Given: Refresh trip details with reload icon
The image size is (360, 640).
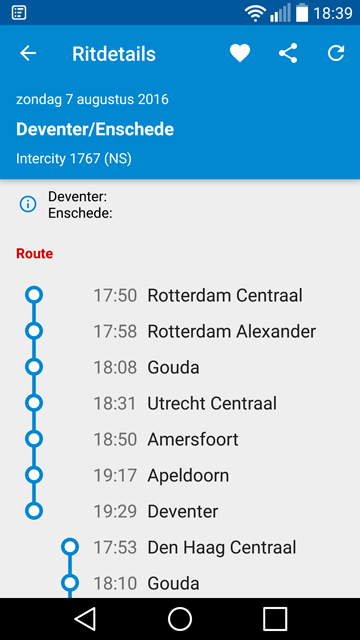Looking at the screenshot, I should (x=336, y=53).
